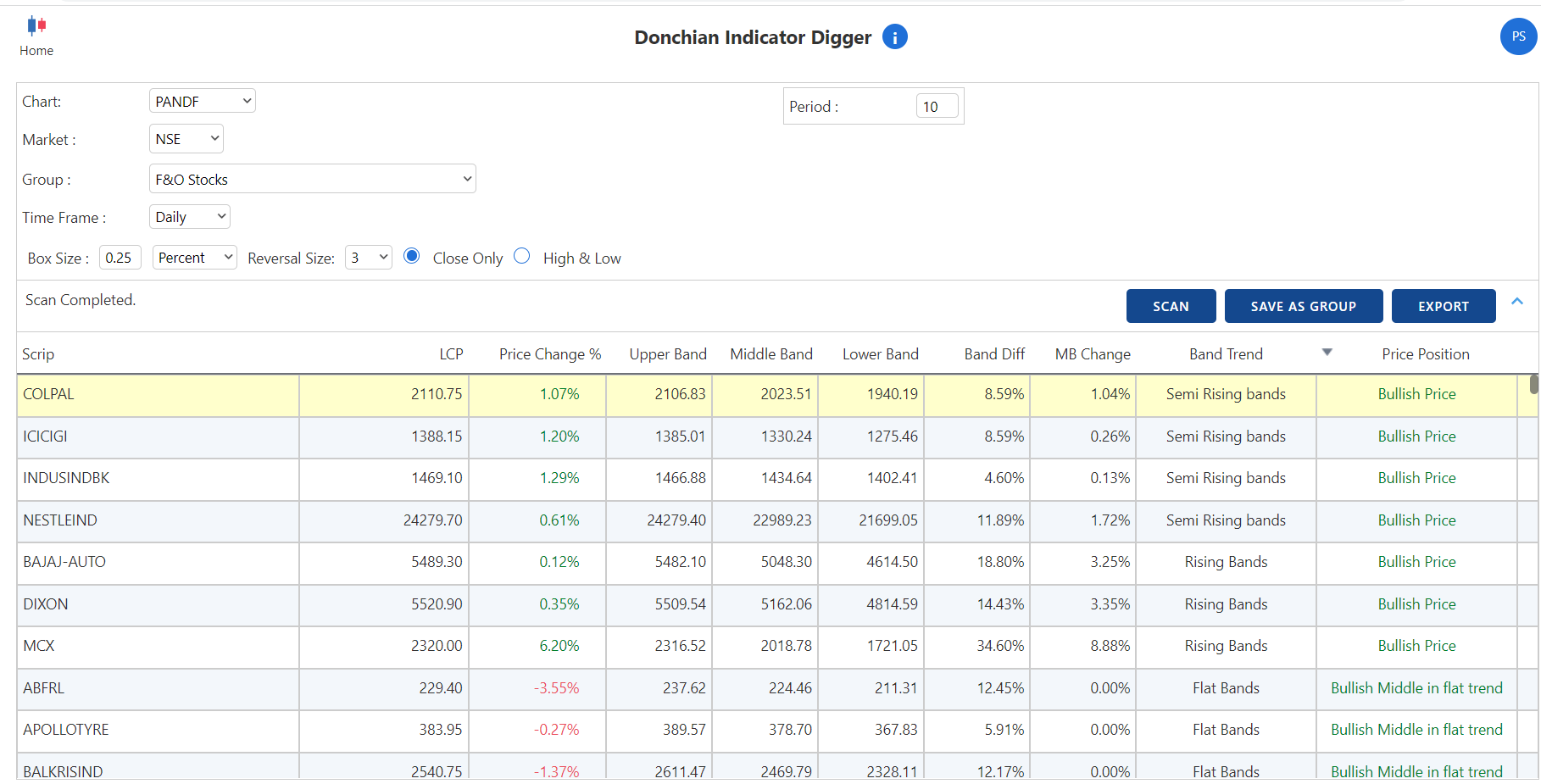
Task: Focus the Period input field
Action: point(937,107)
